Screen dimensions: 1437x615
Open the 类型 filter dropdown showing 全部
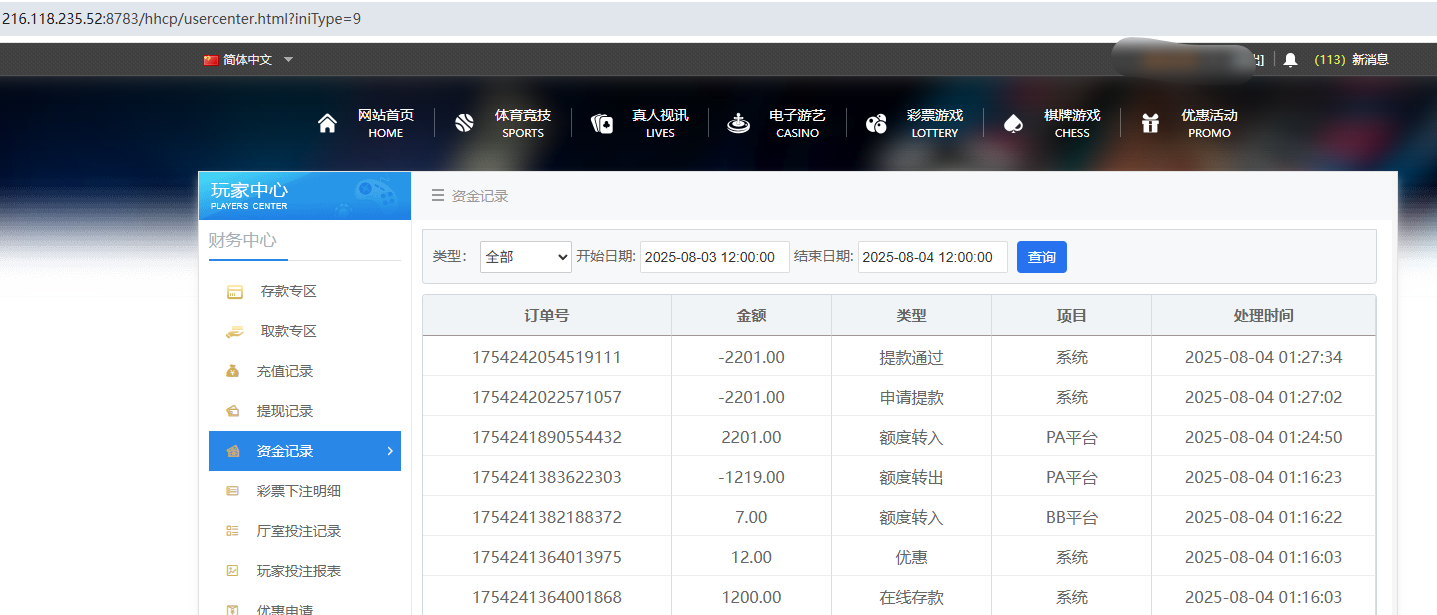coord(525,257)
